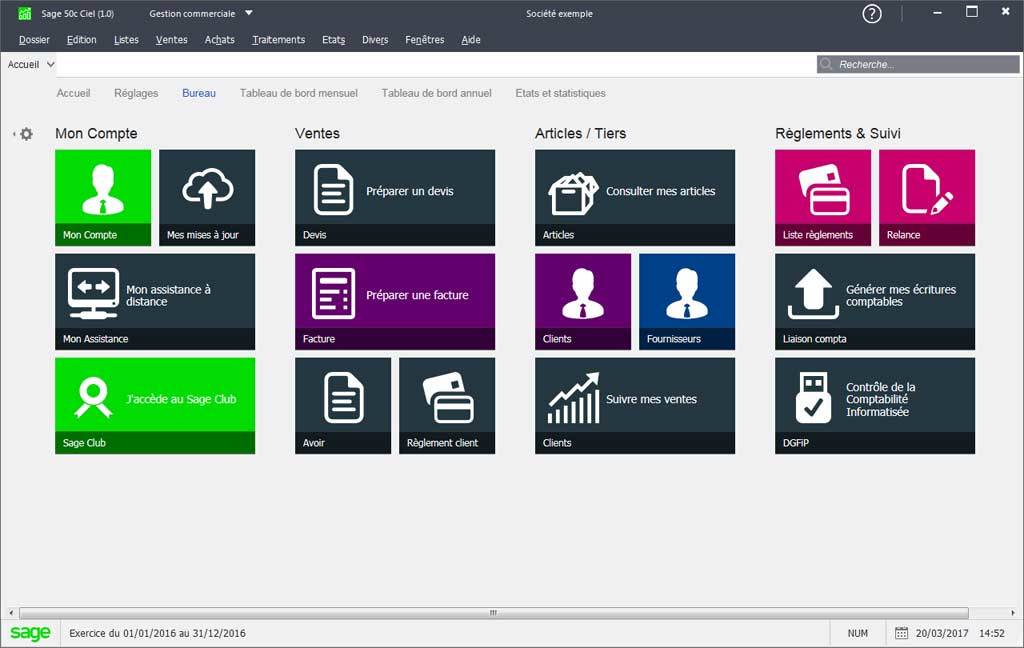Expand the Accueil dropdown arrow

[51, 64]
